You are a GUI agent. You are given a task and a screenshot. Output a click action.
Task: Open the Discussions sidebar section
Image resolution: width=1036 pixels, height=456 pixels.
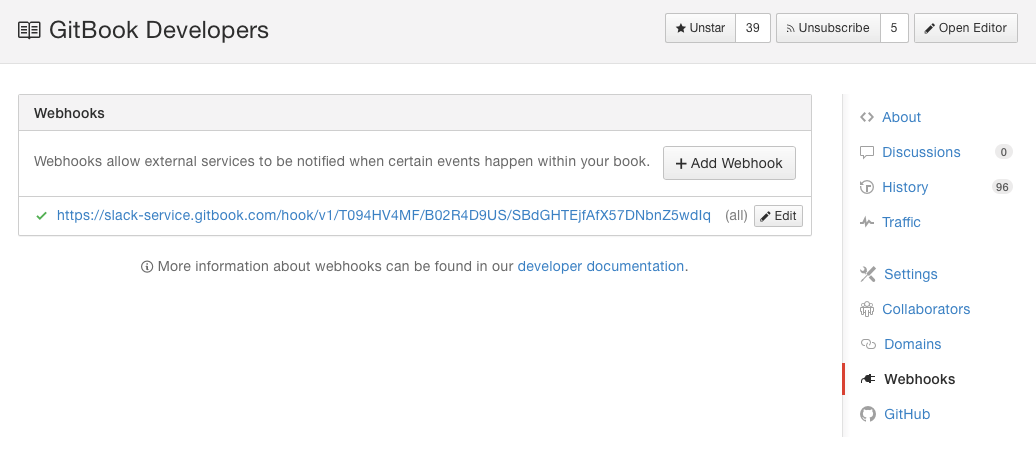[x=921, y=152]
